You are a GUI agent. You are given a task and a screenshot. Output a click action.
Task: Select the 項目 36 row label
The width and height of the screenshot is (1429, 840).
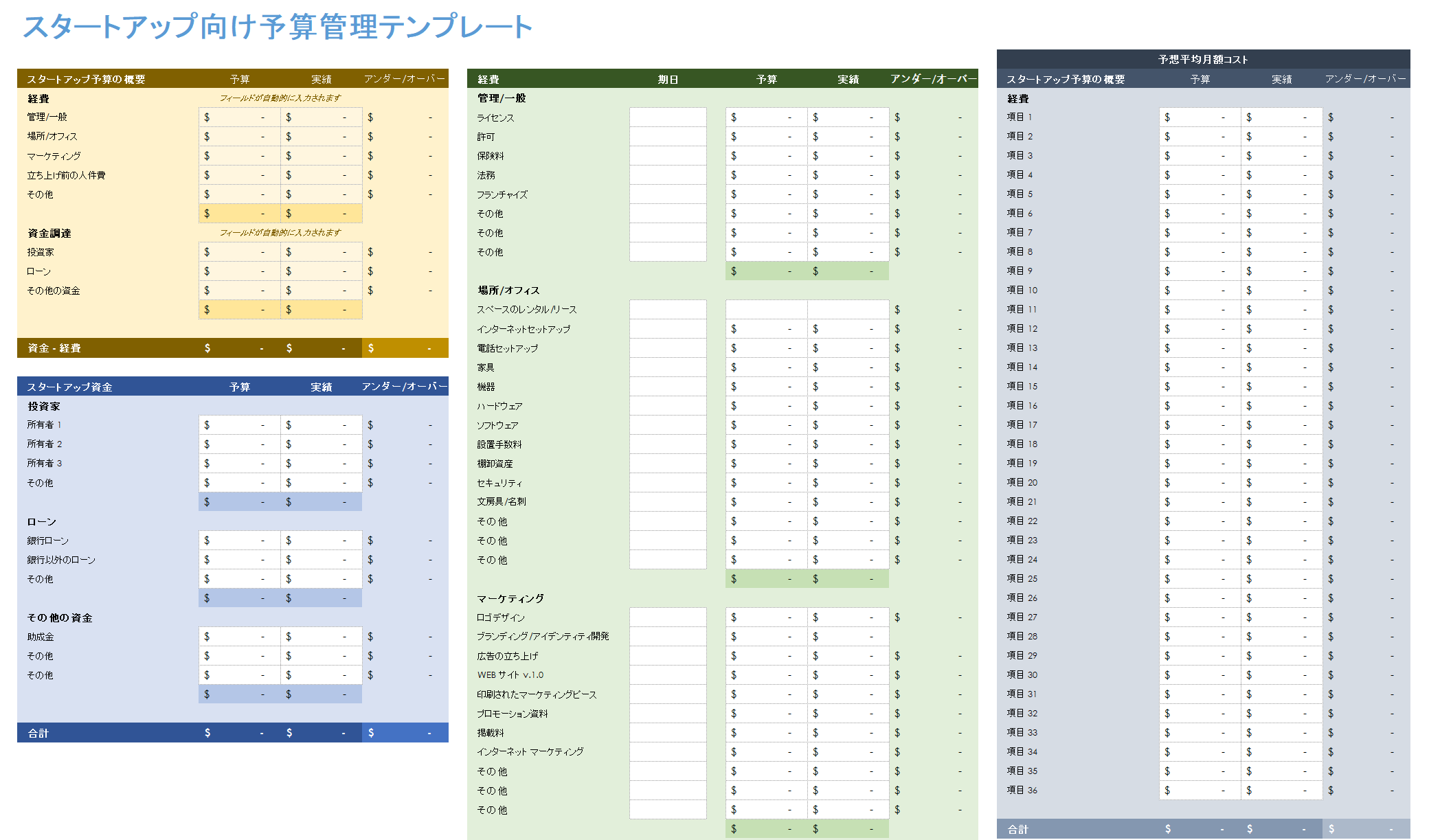click(x=1022, y=791)
